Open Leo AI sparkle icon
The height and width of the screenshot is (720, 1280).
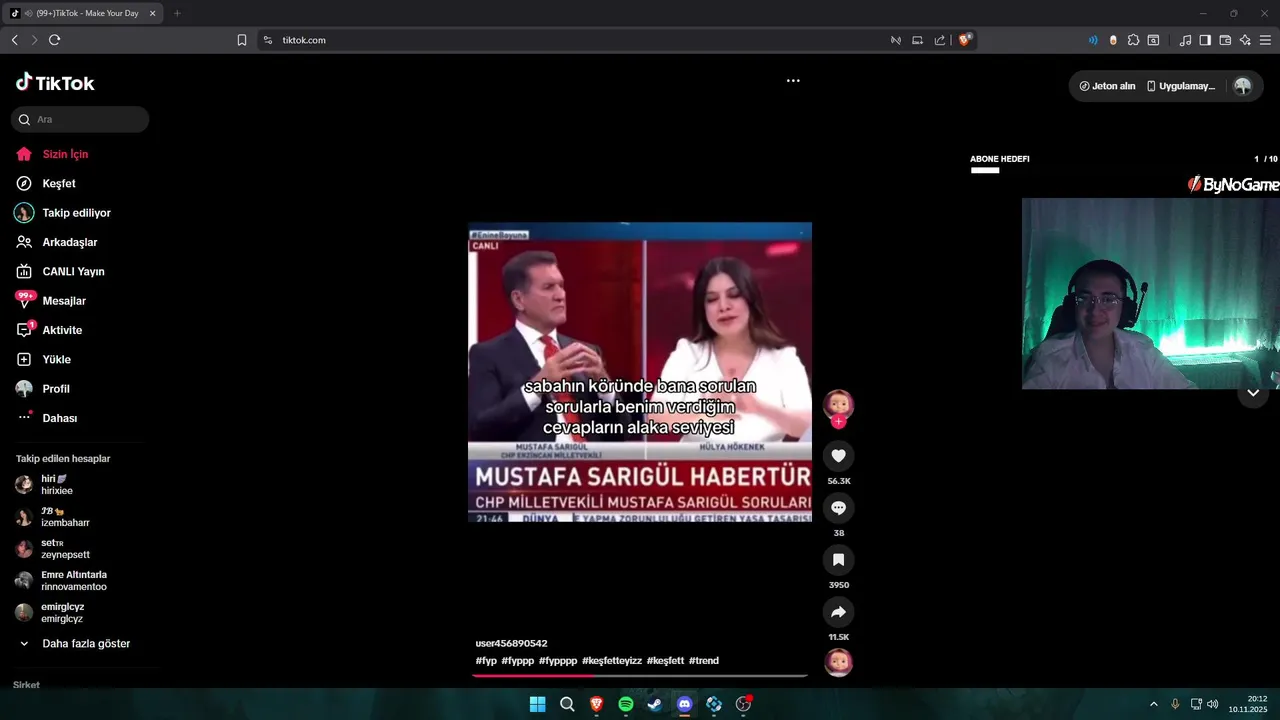1245,40
